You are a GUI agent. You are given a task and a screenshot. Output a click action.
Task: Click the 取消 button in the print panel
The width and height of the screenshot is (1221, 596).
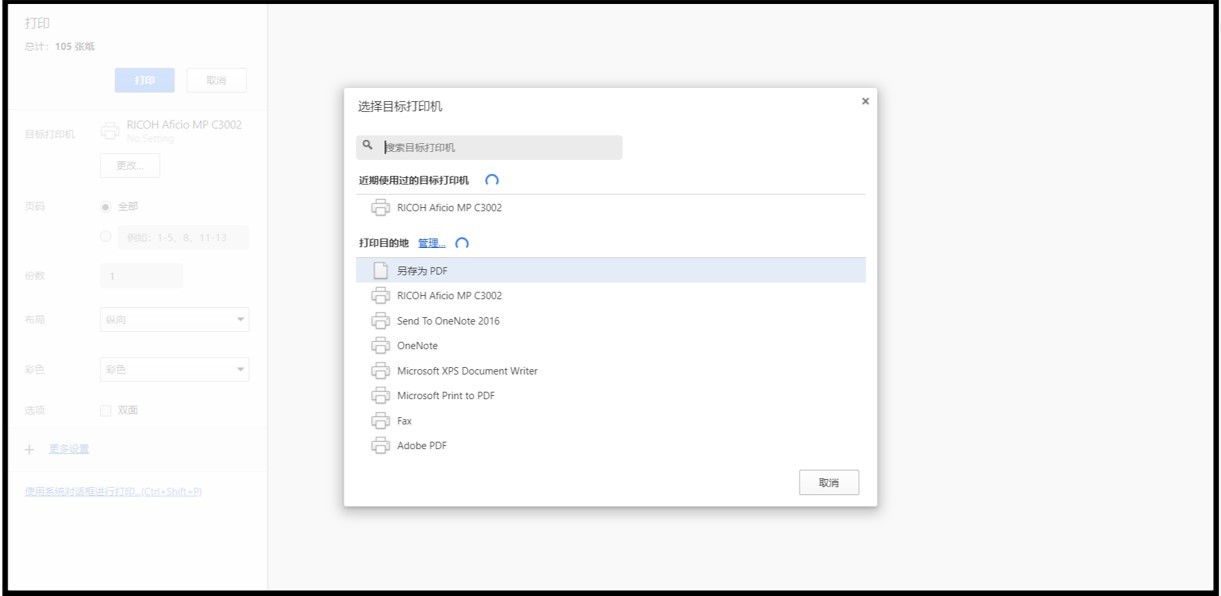tap(216, 81)
